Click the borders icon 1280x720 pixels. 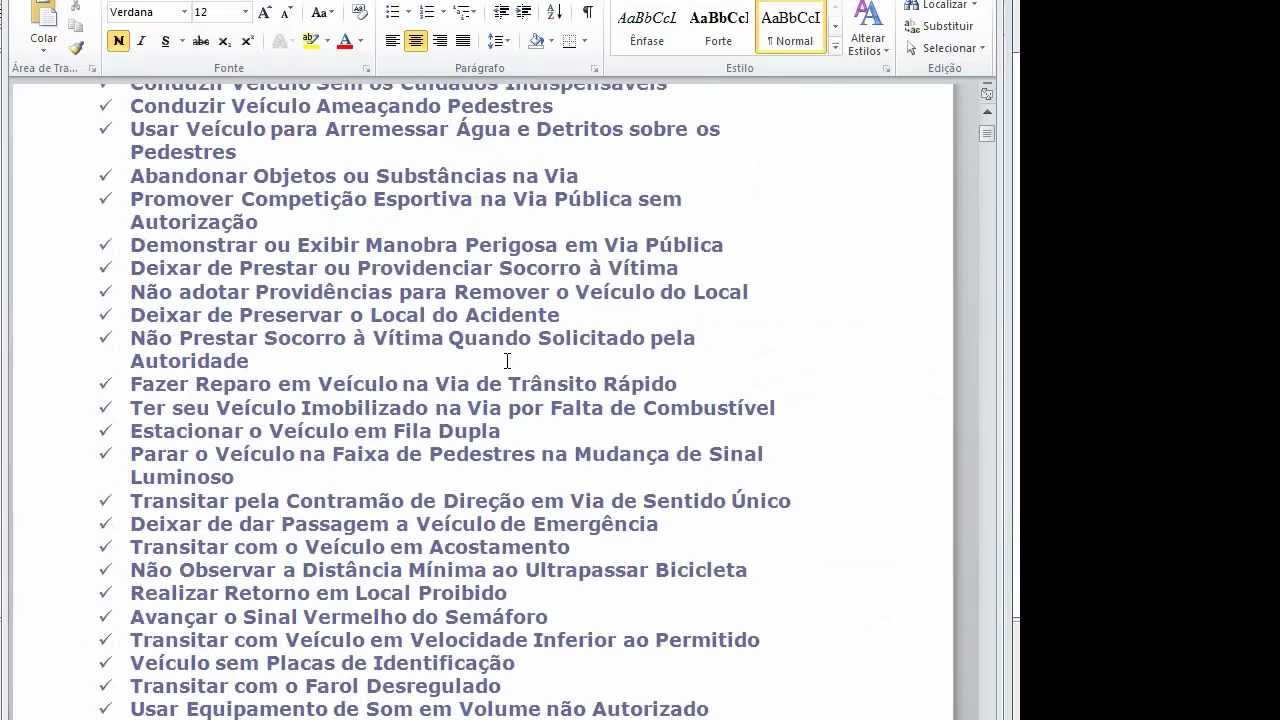pos(568,41)
